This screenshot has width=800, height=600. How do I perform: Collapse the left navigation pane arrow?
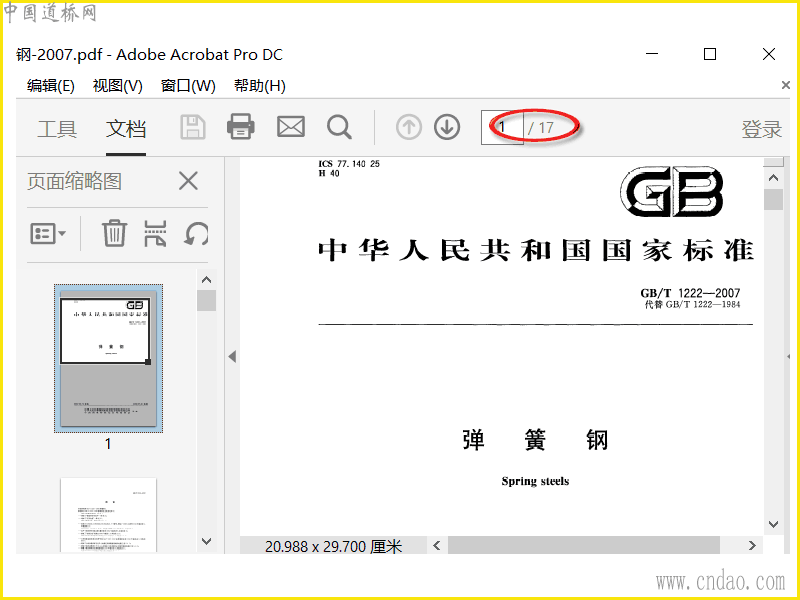click(232, 356)
